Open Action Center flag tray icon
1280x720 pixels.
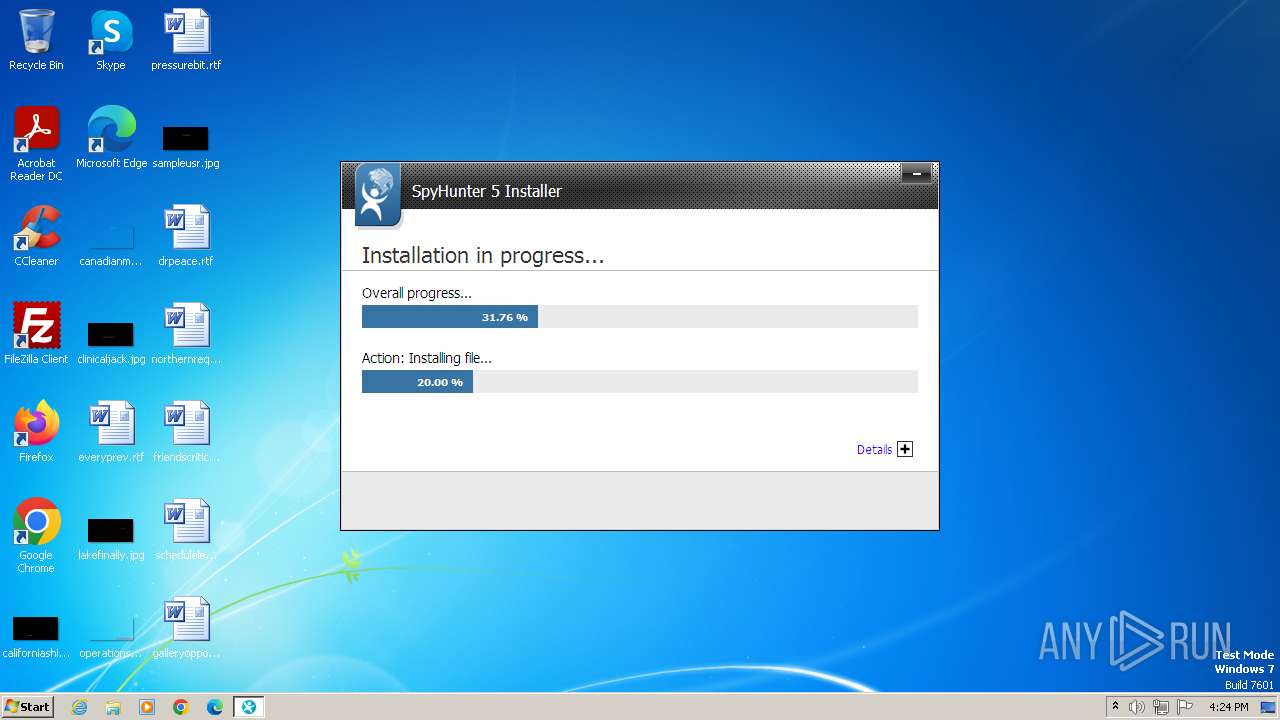pyautogui.click(x=1185, y=707)
